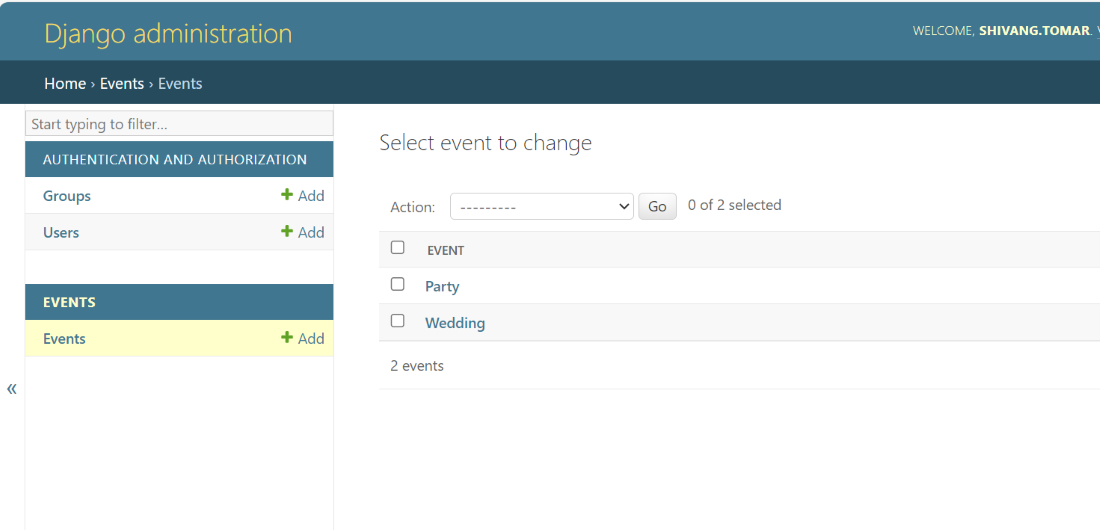Select Events model in the sidebar
This screenshot has height=530, width=1100.
(64, 339)
